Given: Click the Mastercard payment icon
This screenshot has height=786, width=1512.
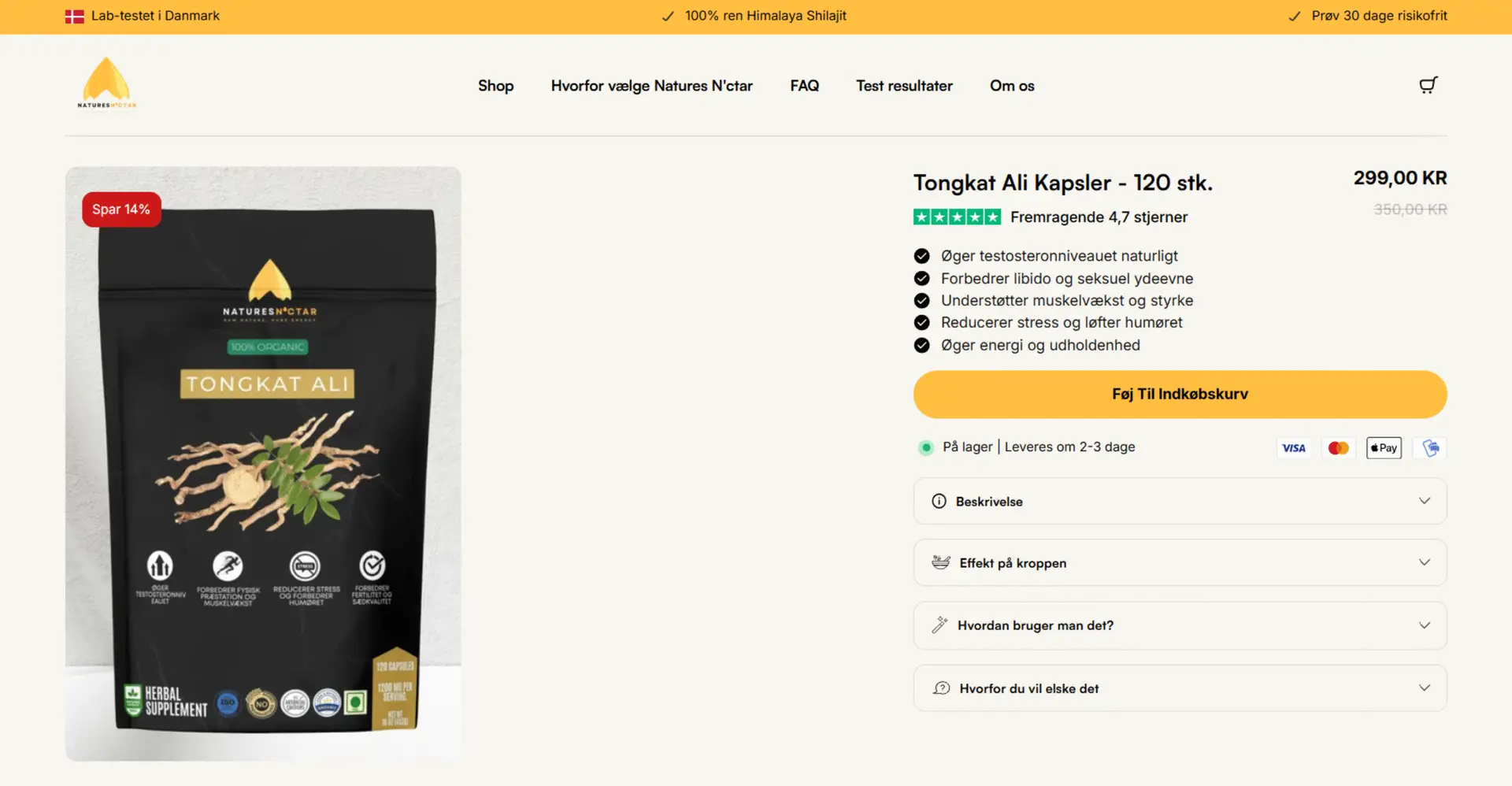Looking at the screenshot, I should point(1339,448).
